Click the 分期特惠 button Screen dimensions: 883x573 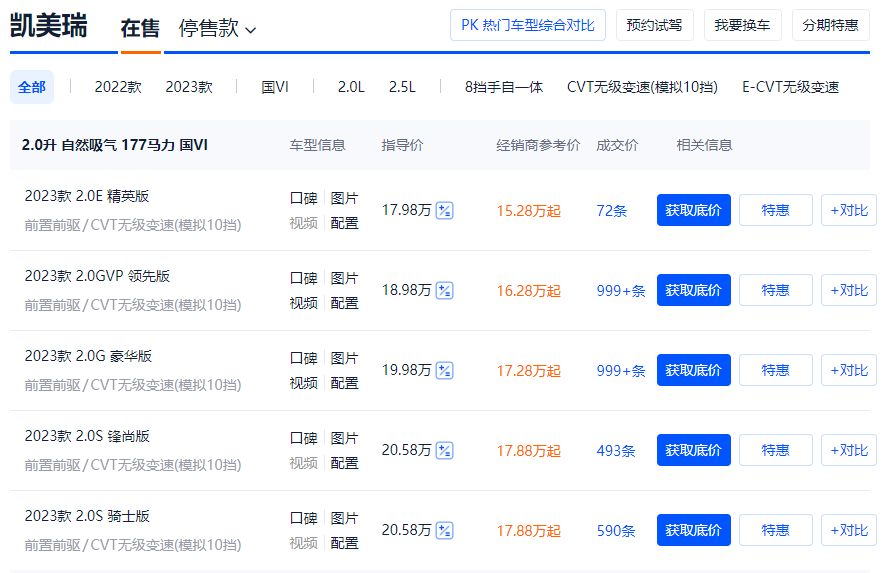click(x=831, y=25)
